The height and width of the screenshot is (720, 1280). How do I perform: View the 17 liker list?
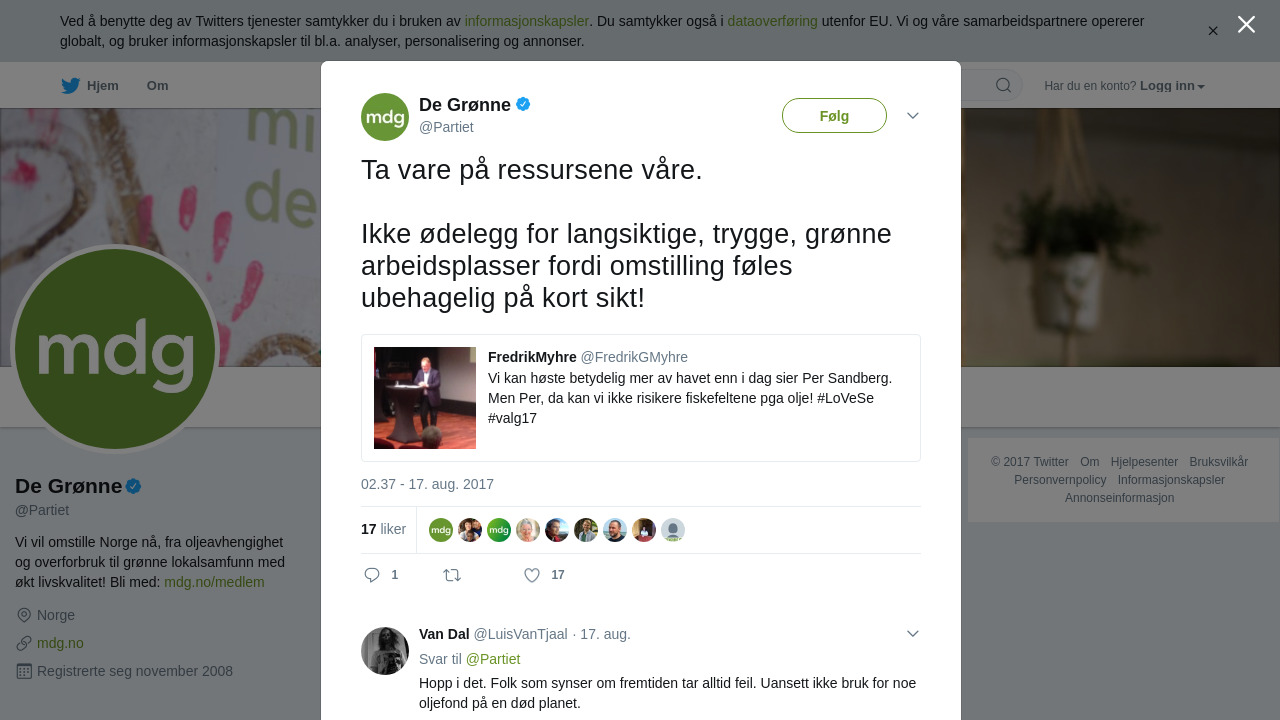(383, 529)
